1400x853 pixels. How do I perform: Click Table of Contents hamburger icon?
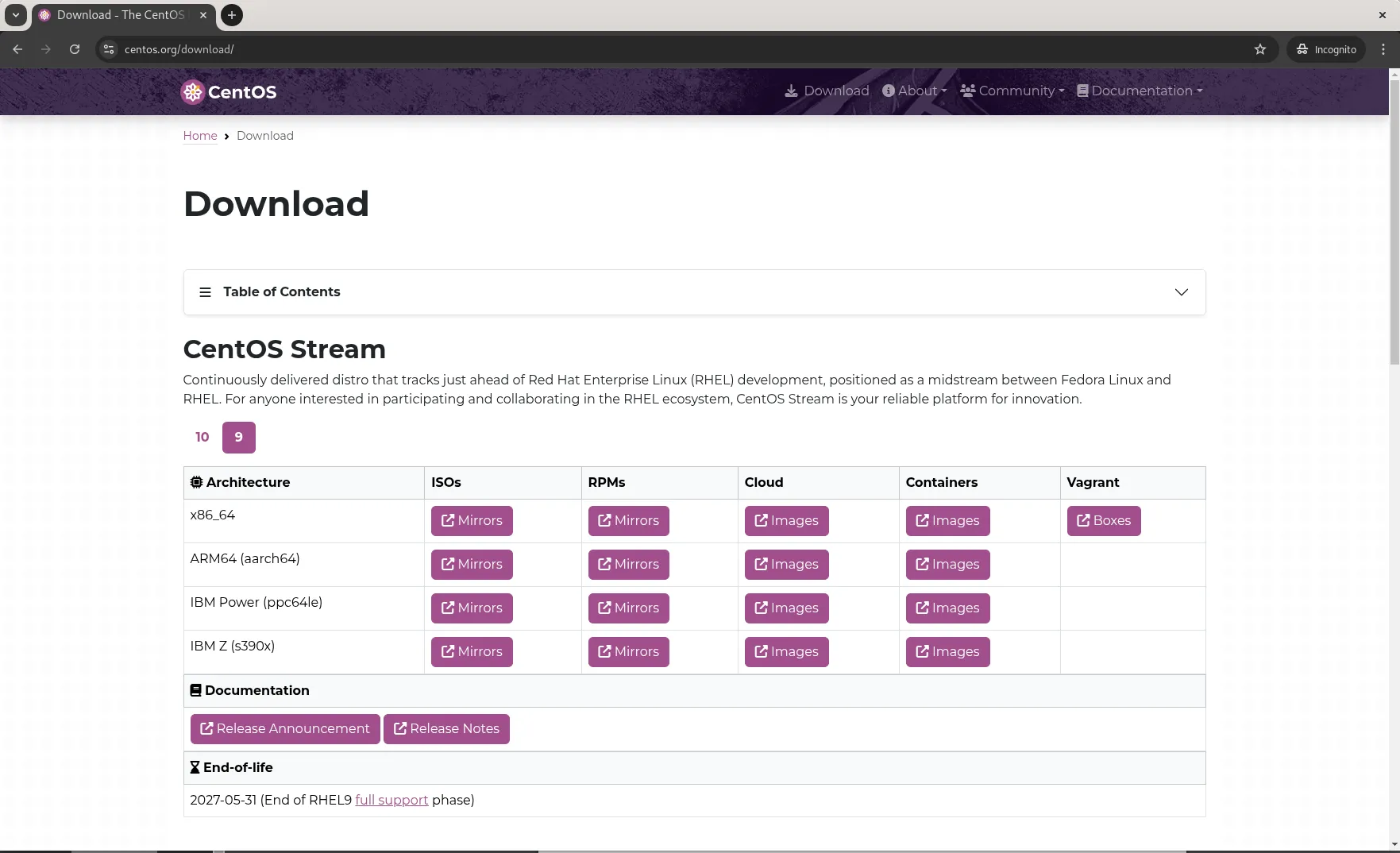[205, 292]
